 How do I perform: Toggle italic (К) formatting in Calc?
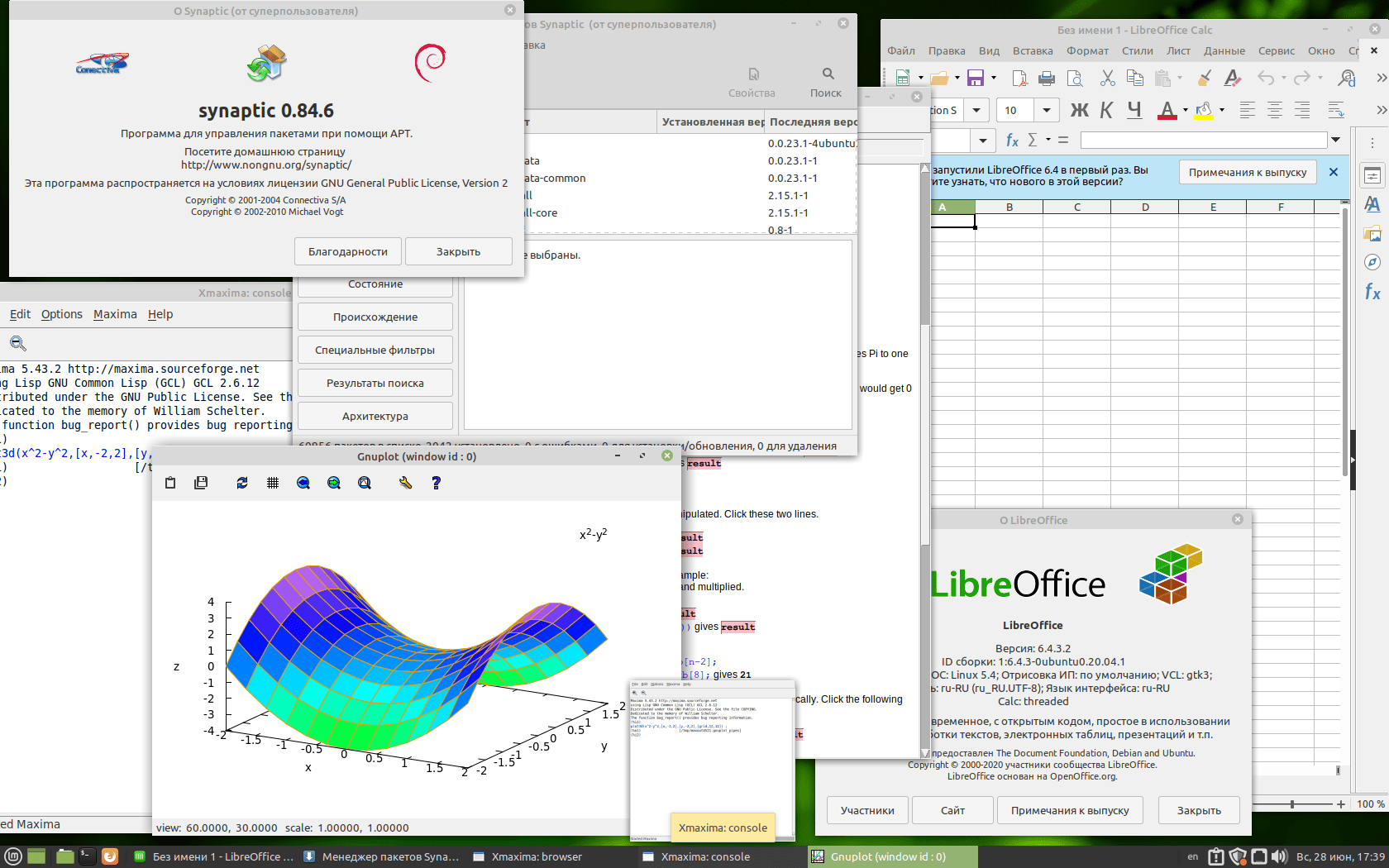[x=1106, y=110]
